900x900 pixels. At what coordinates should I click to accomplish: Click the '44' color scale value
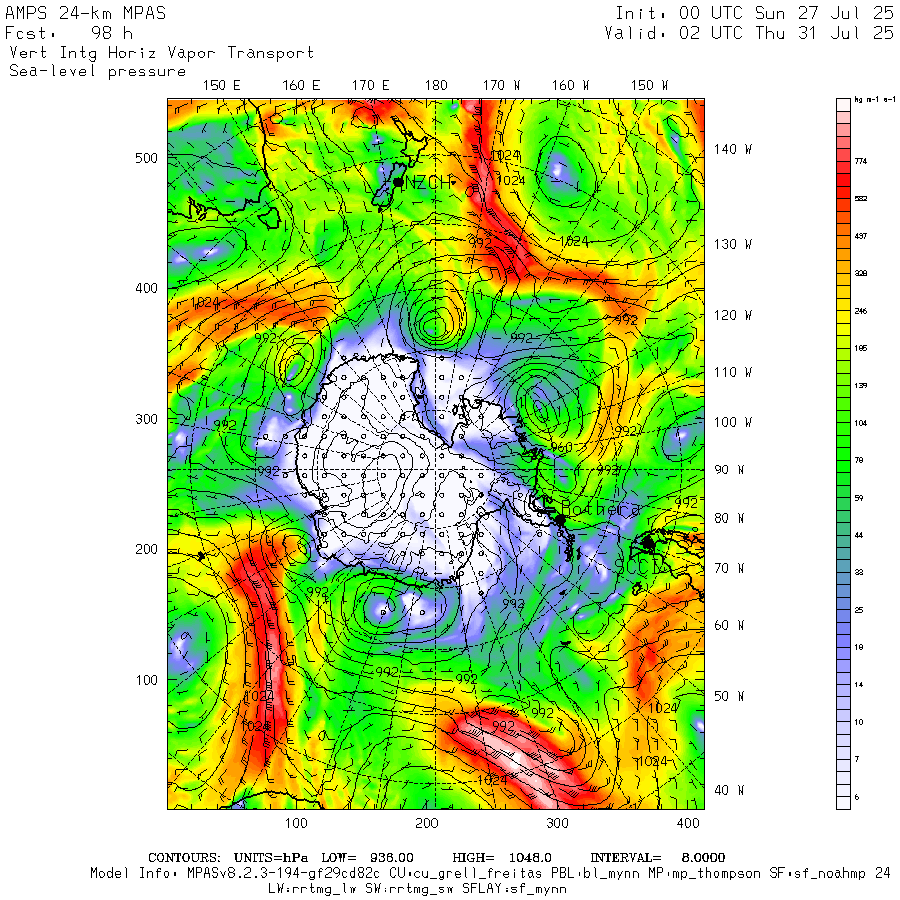pyautogui.click(x=859, y=536)
